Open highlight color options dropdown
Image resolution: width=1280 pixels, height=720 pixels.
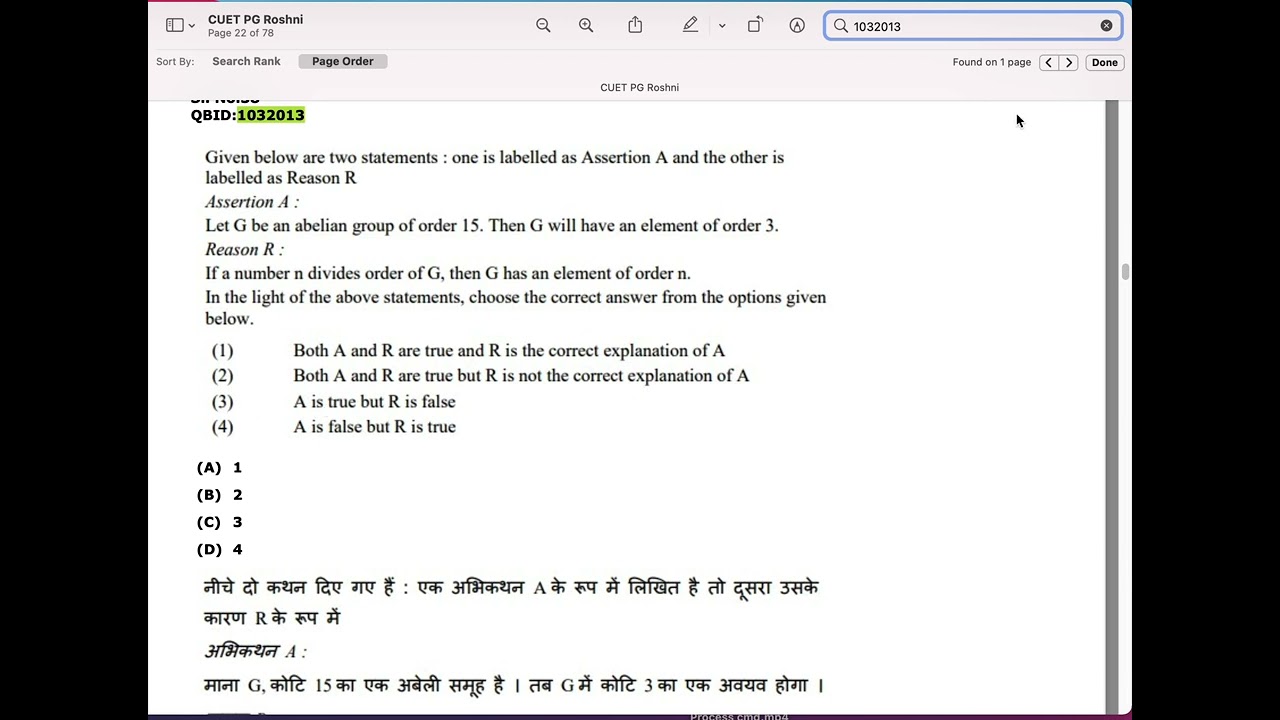[722, 26]
